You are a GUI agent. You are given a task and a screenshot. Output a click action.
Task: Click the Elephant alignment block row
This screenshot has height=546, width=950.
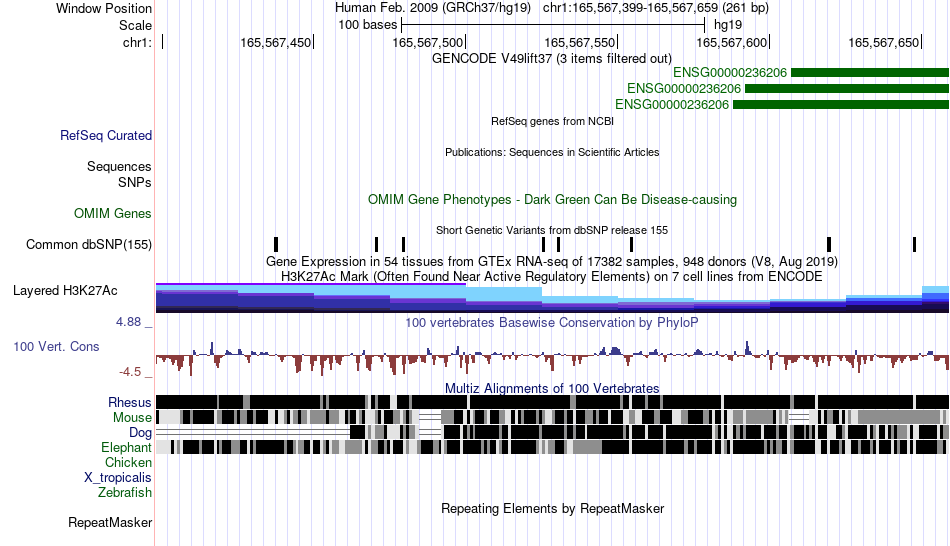click(551, 447)
